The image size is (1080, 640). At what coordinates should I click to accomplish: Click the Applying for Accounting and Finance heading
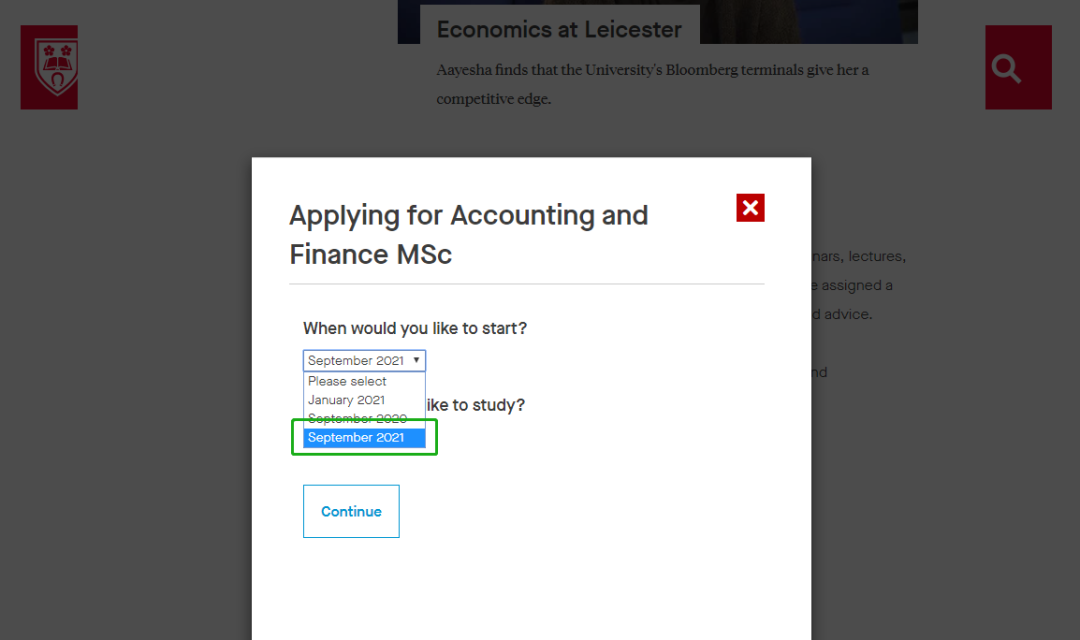468,235
